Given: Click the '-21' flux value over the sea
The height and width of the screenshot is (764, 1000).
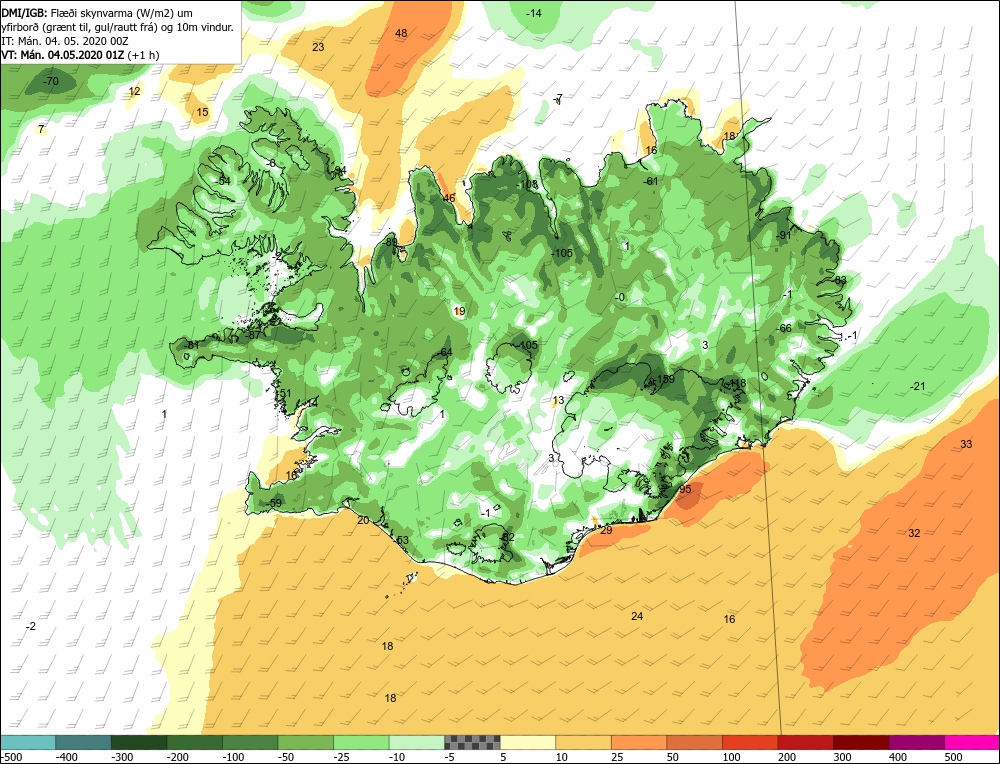Looking at the screenshot, I should (917, 386).
